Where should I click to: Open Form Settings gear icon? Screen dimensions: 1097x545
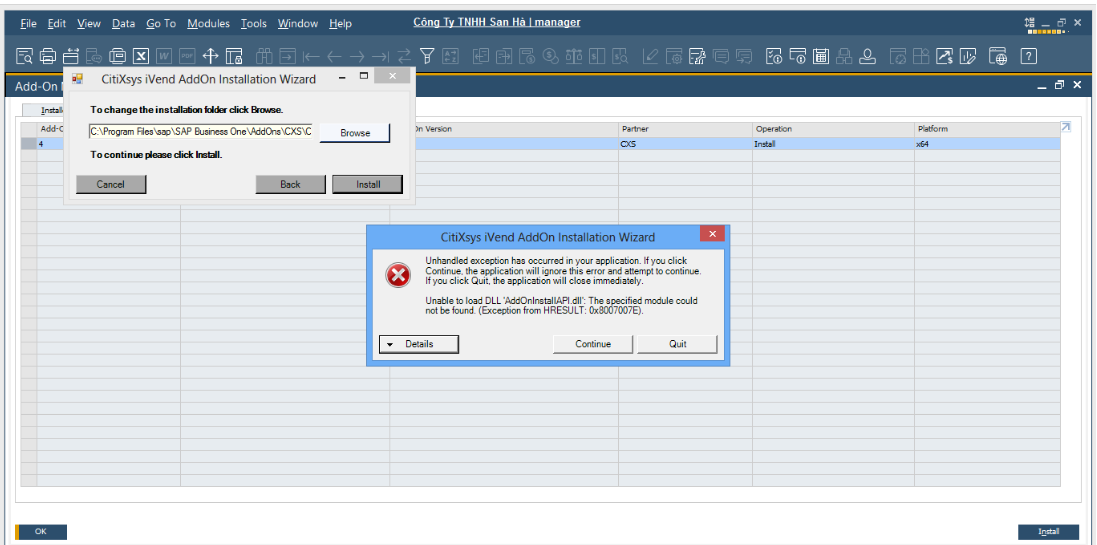(x=674, y=56)
